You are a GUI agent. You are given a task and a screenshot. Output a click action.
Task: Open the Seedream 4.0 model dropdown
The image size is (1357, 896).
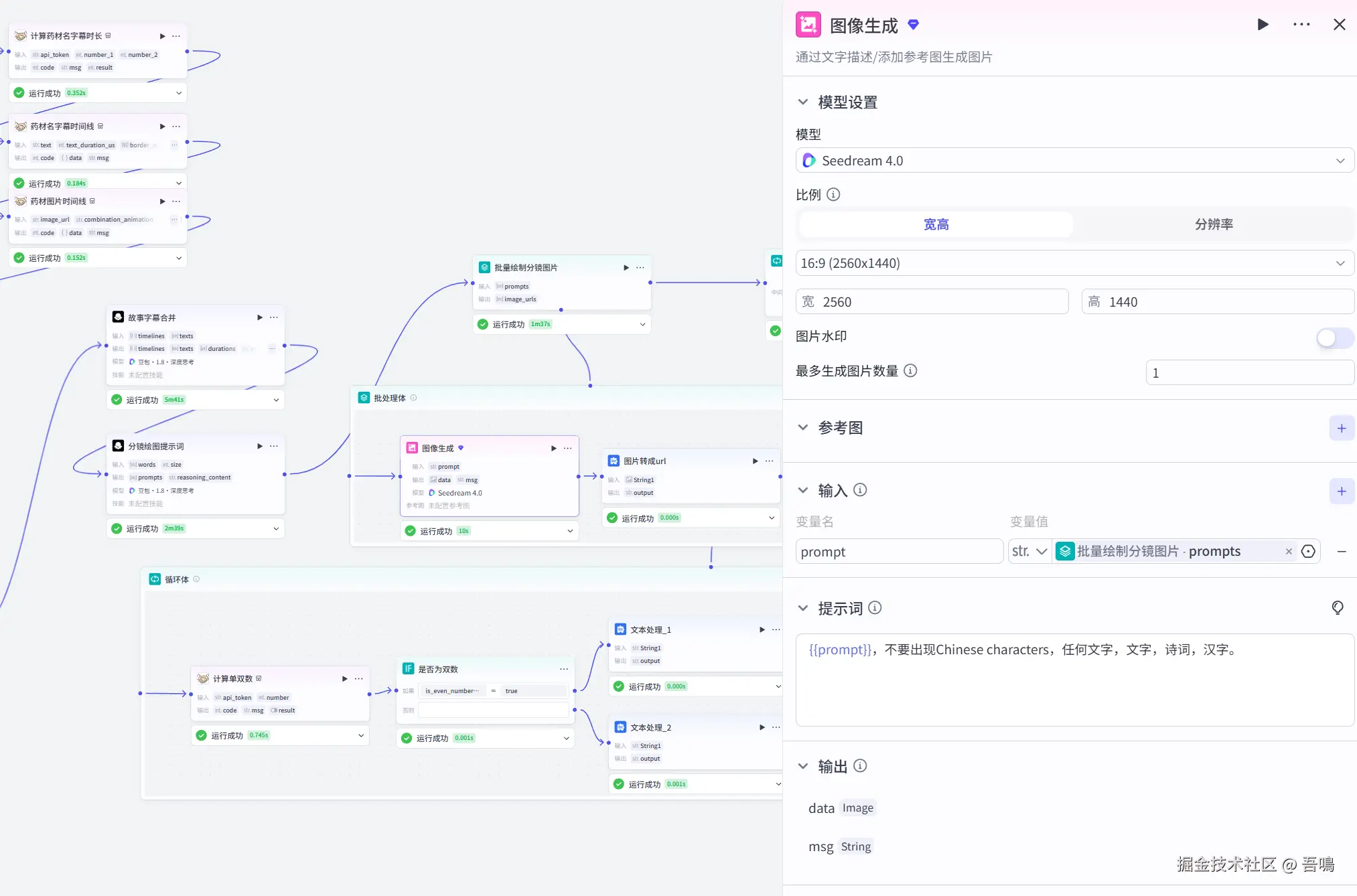coord(1074,161)
